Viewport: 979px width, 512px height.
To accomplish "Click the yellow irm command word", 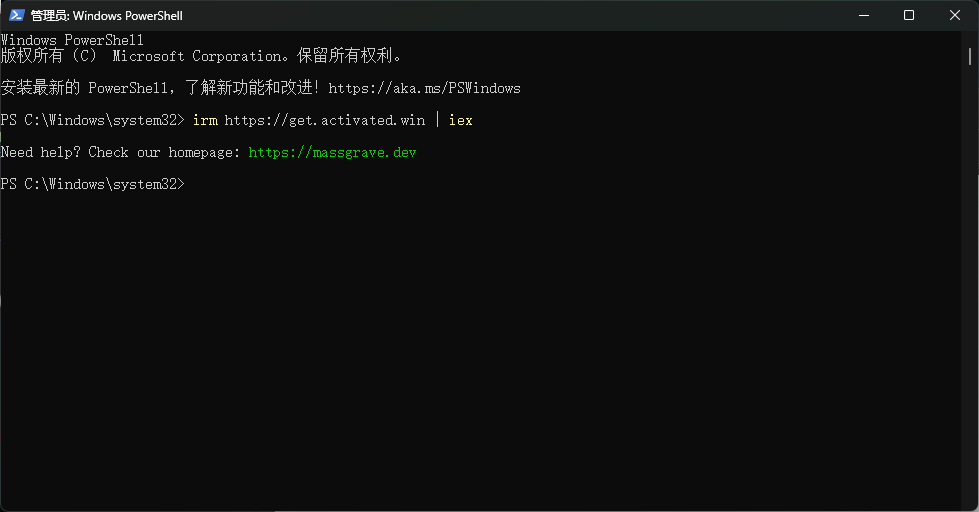I will tap(205, 120).
